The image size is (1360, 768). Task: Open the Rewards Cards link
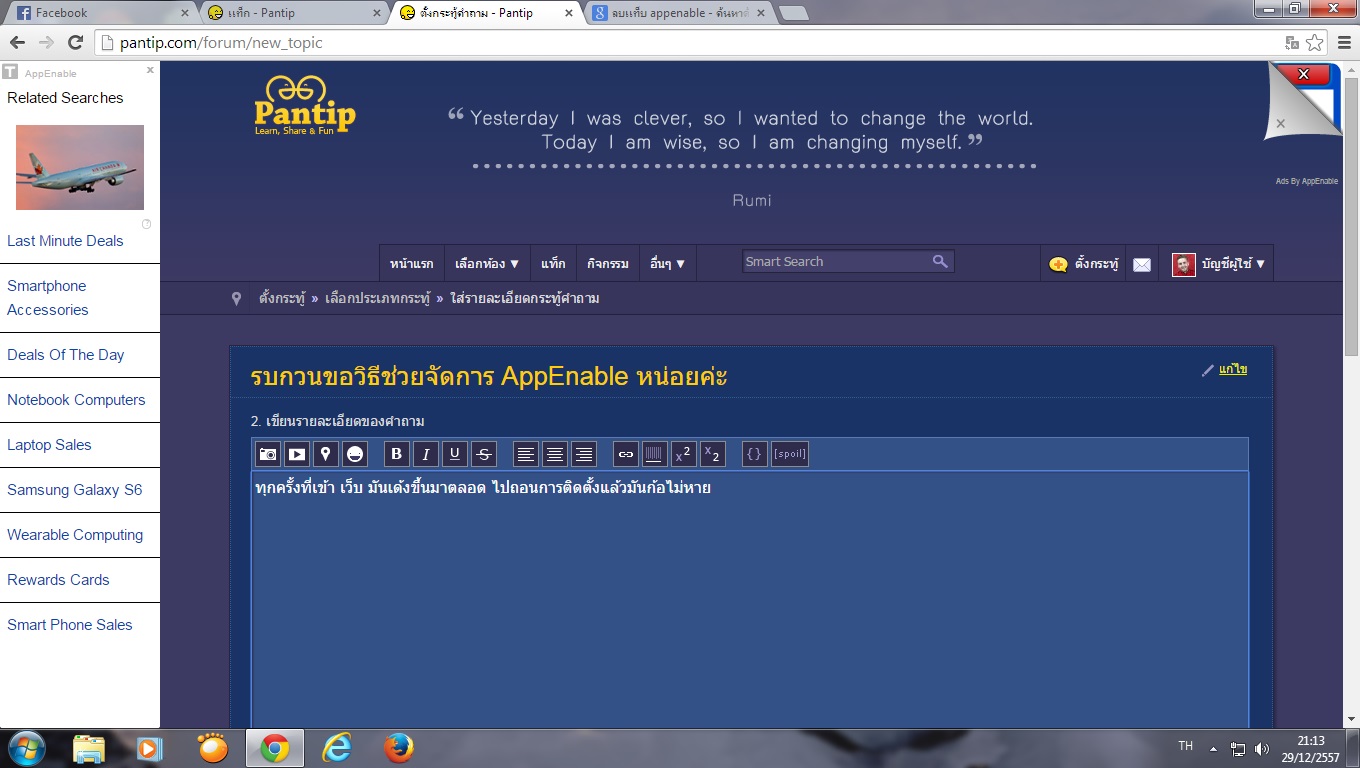58,580
